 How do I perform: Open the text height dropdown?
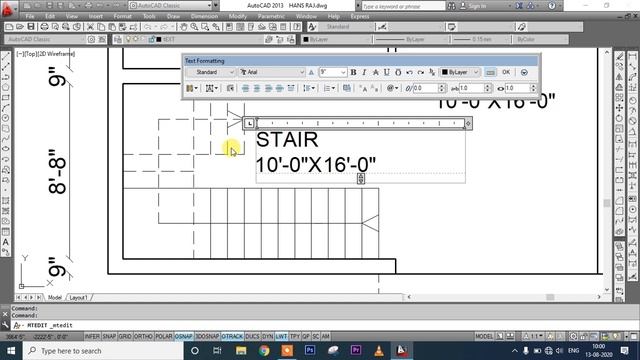(333, 72)
